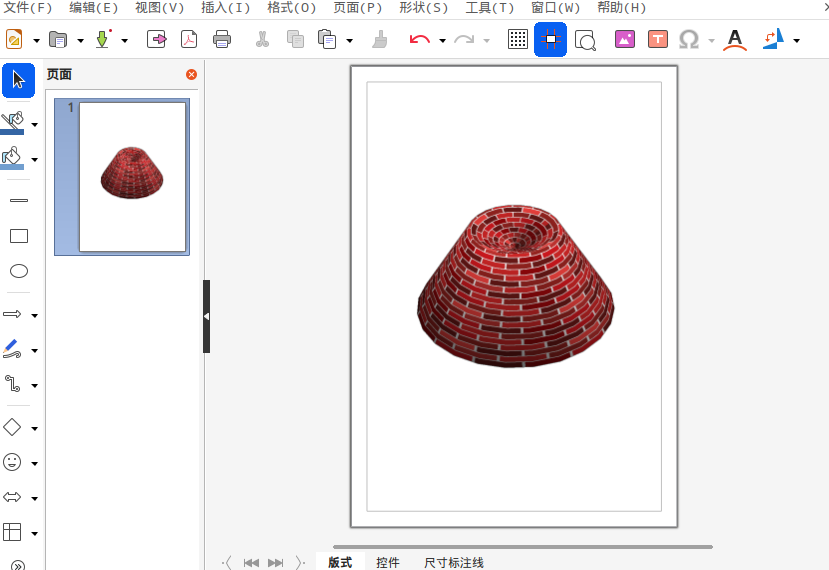Screen dimensions: 829x570
Task: Select the arrow selection tool
Action: 18,80
